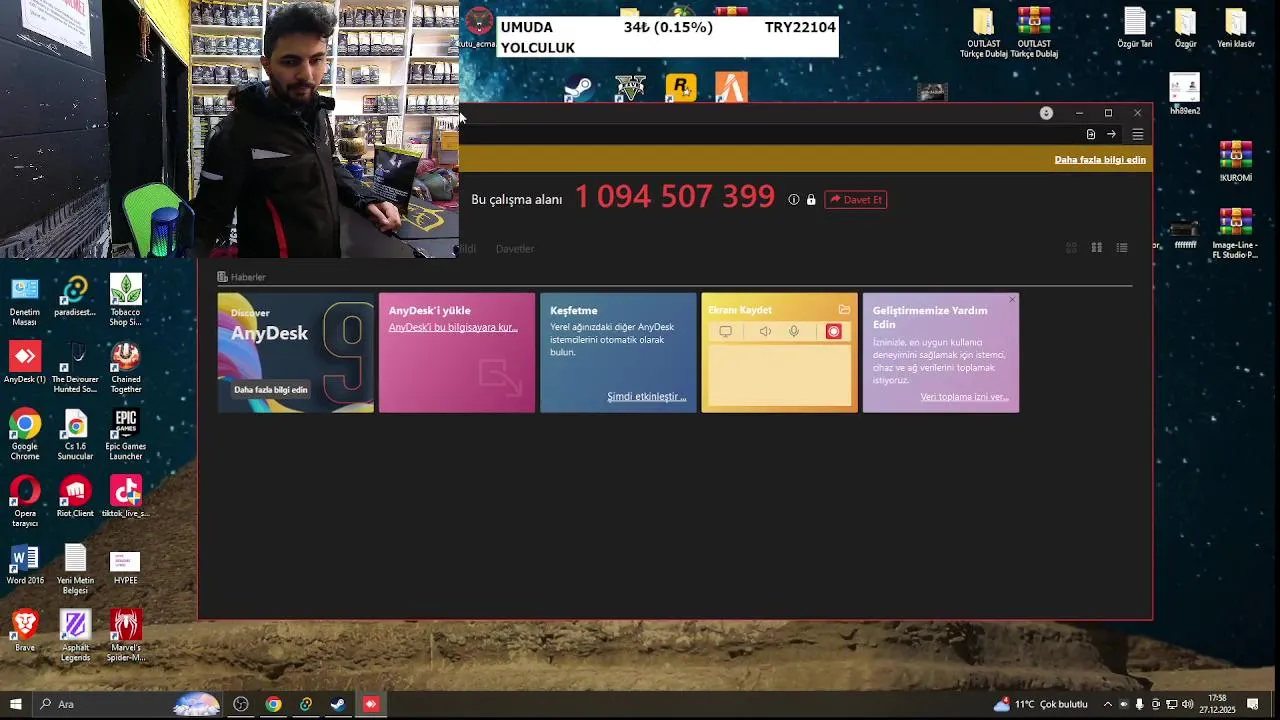Viewport: 1280px width, 720px height.
Task: Open Yeni Metin Belgesi file
Action: click(75, 568)
